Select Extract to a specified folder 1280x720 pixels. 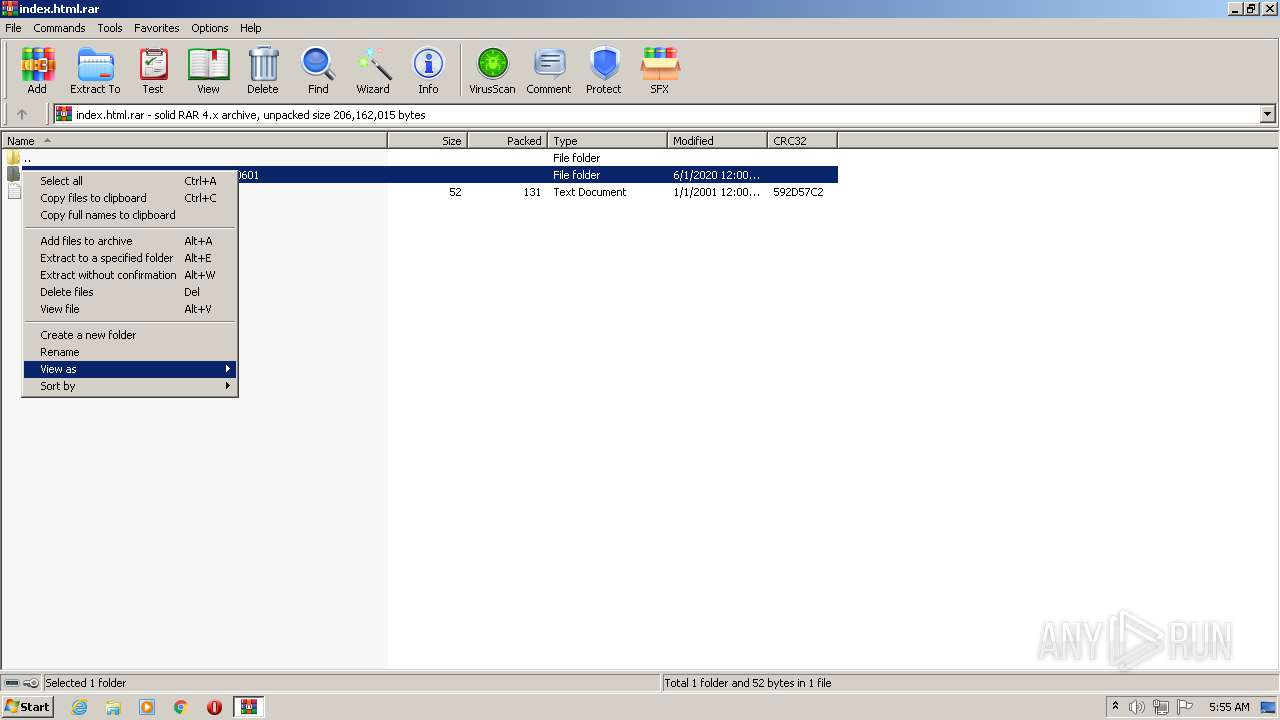pyautogui.click(x=130, y=258)
